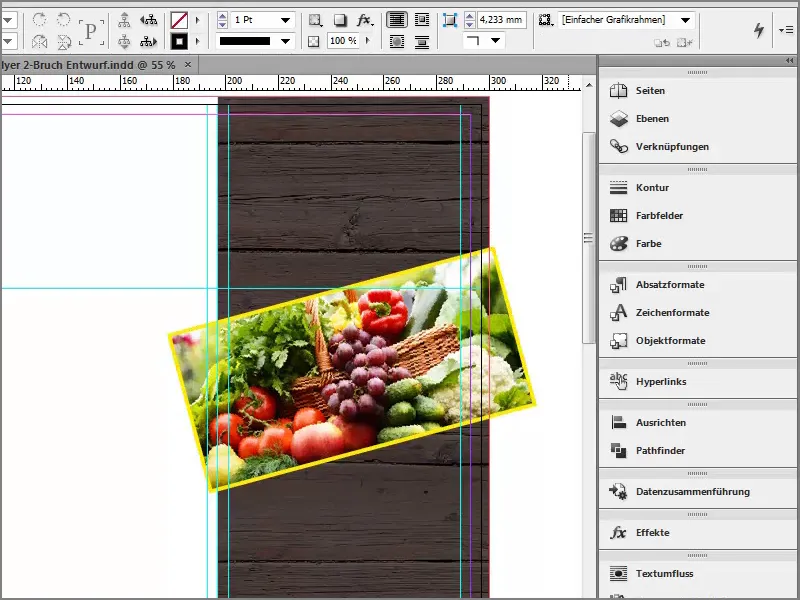
Task: Click the object style icon
Action: (x=545, y=20)
